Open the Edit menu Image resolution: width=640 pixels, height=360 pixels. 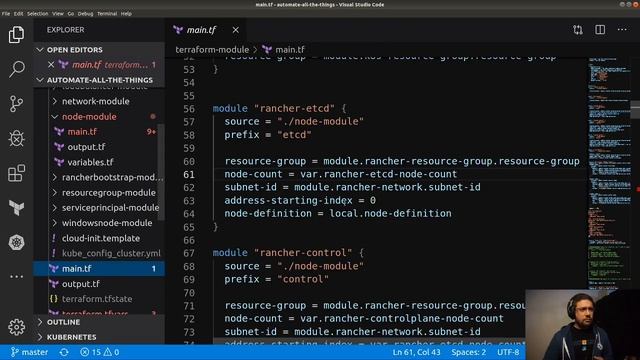click(x=18, y=13)
